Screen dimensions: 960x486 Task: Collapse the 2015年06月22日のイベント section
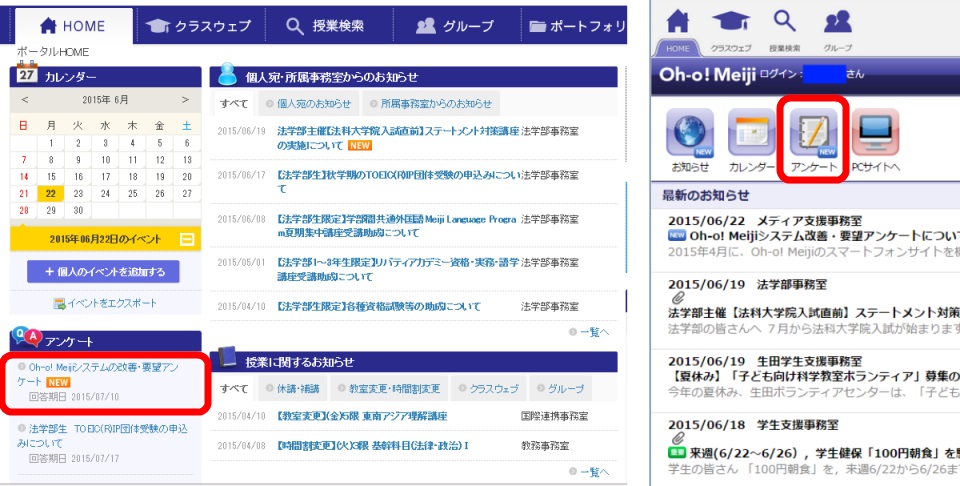tap(187, 239)
